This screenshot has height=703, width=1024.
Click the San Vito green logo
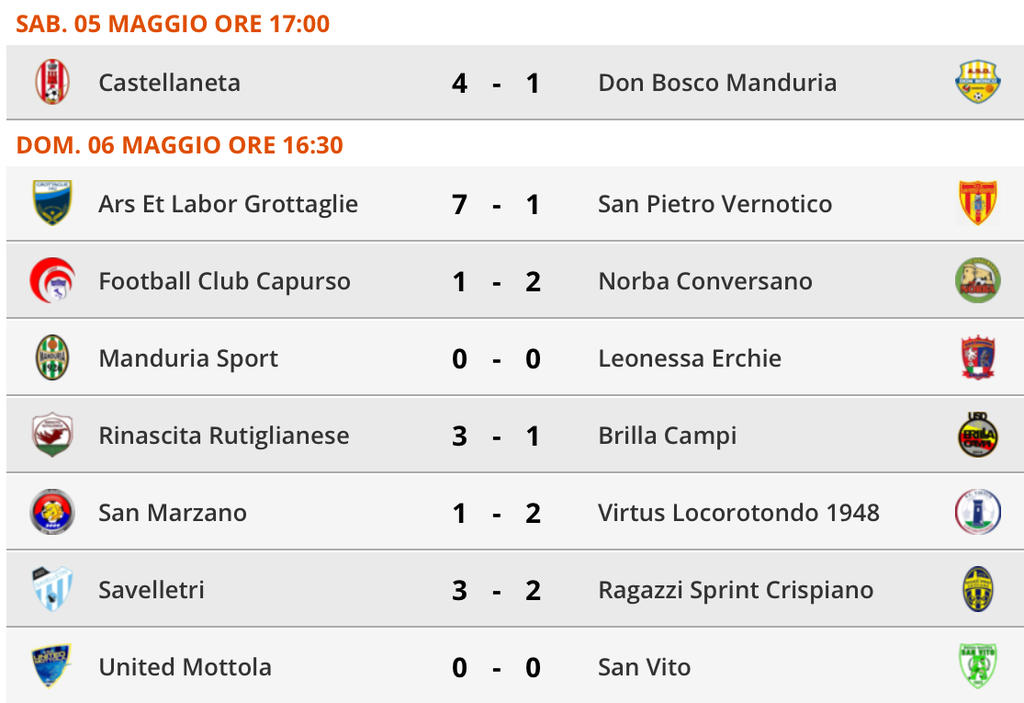[978, 666]
